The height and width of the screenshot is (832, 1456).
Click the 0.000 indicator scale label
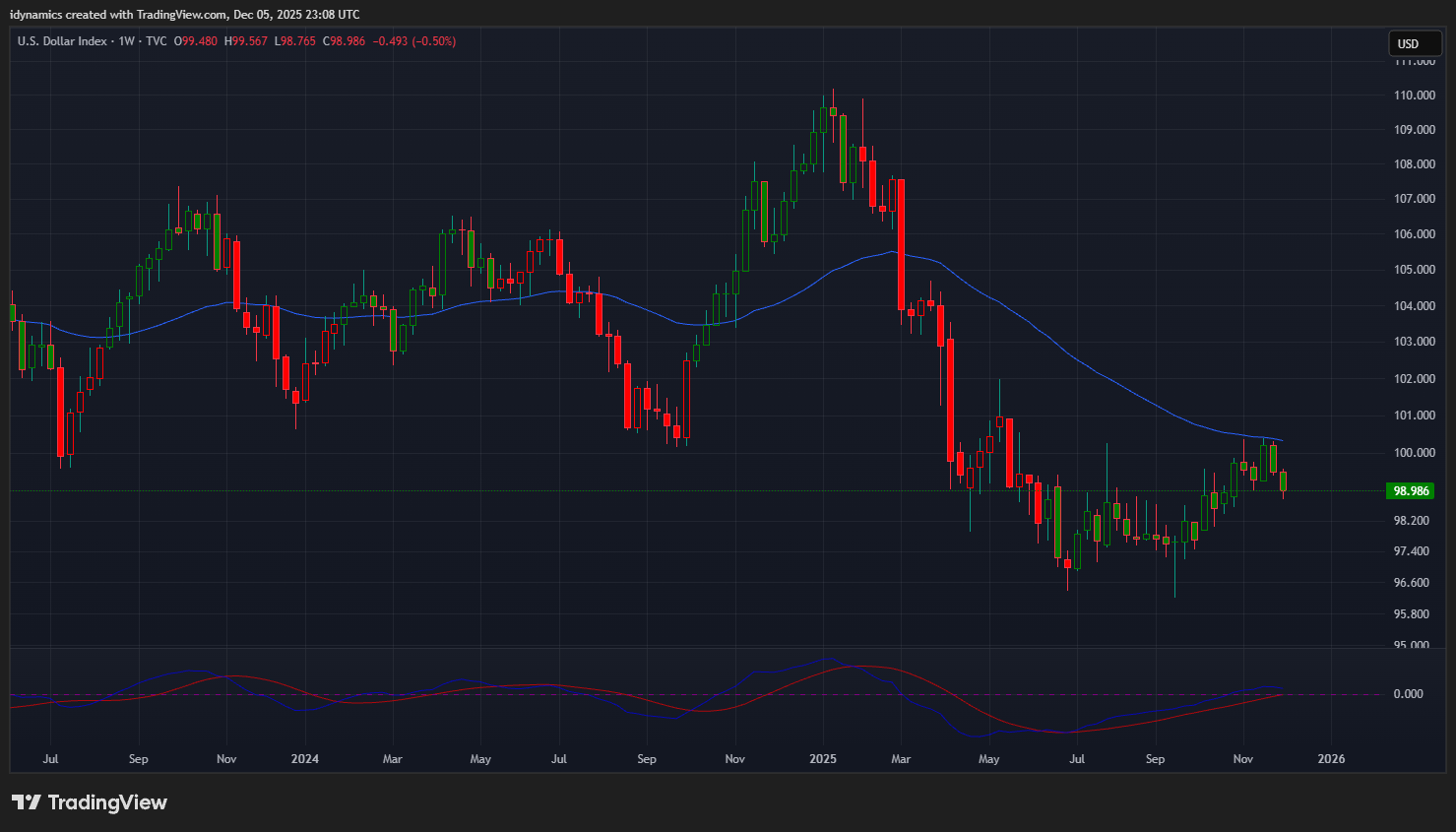[1408, 694]
